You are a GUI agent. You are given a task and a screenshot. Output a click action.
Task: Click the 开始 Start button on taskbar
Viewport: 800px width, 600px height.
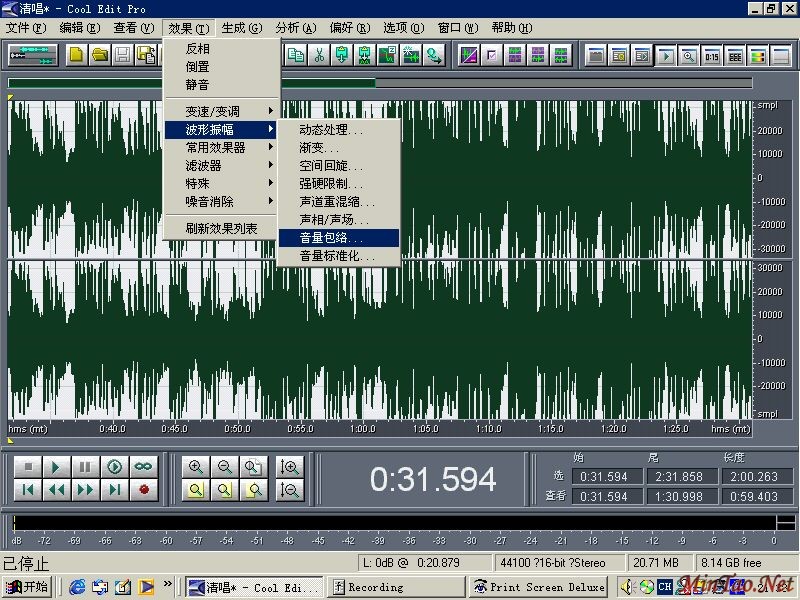pos(27,587)
